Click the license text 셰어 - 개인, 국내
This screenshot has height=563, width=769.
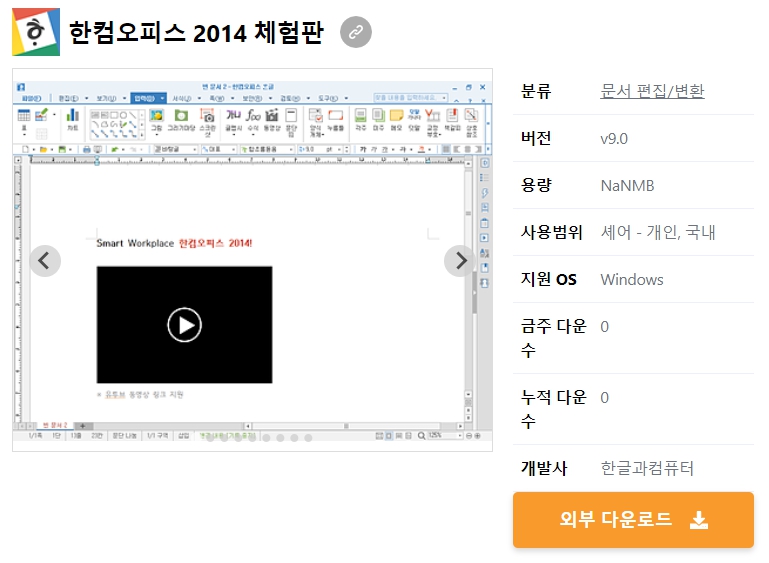click(658, 232)
